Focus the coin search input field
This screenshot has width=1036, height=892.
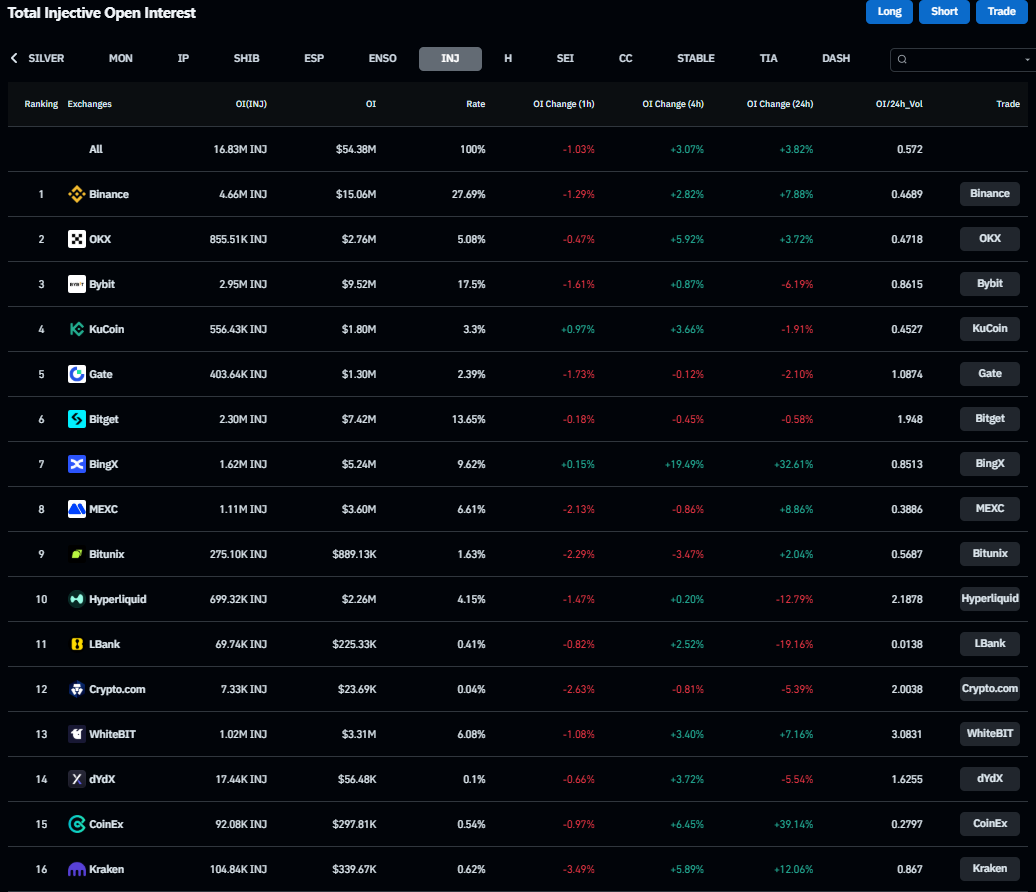(x=963, y=59)
